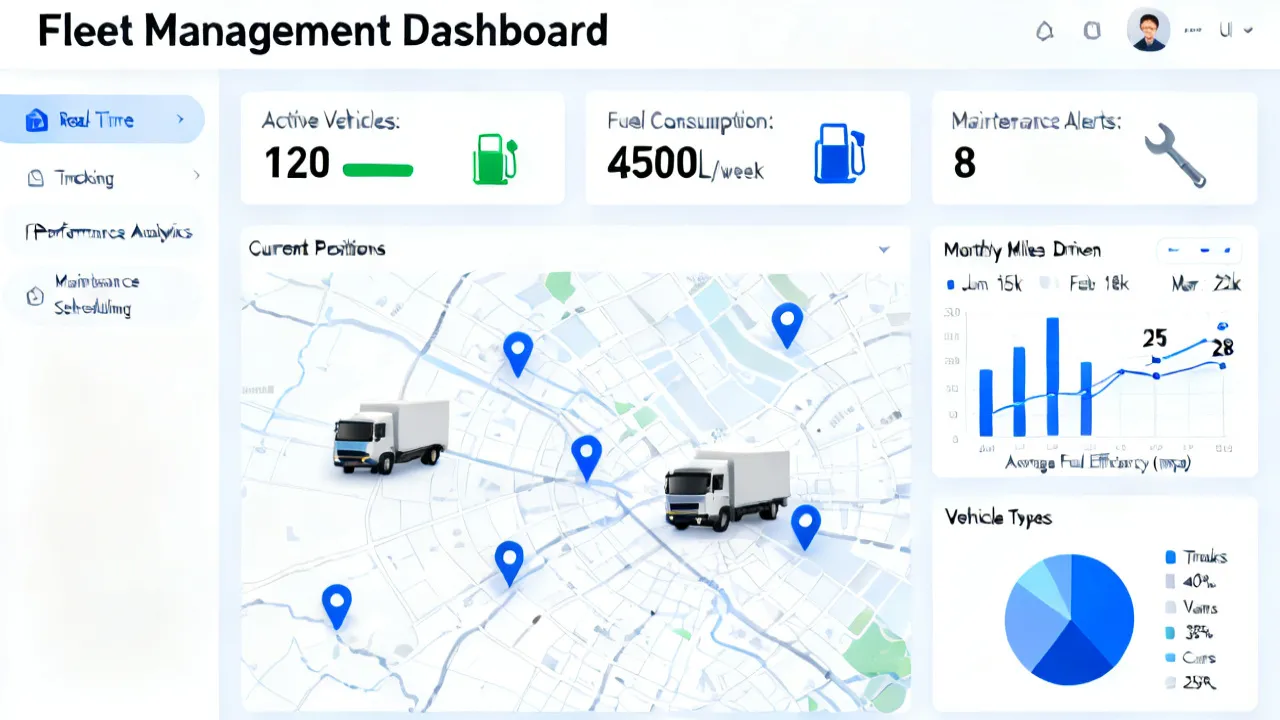1280x720 pixels.
Task: Expand the Real Time chevron arrow
Action: pos(180,119)
